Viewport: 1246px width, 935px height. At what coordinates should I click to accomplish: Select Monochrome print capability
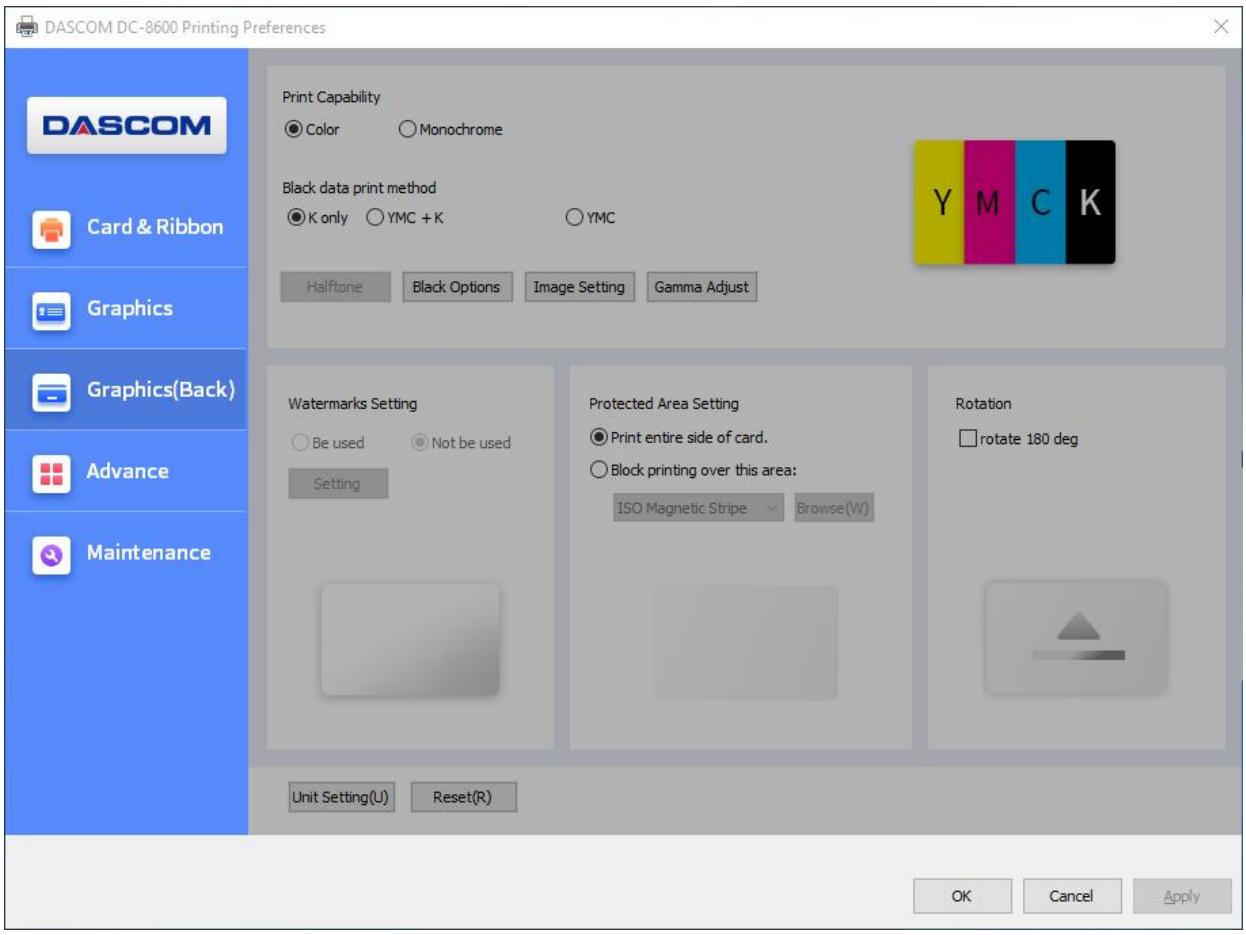point(450,129)
